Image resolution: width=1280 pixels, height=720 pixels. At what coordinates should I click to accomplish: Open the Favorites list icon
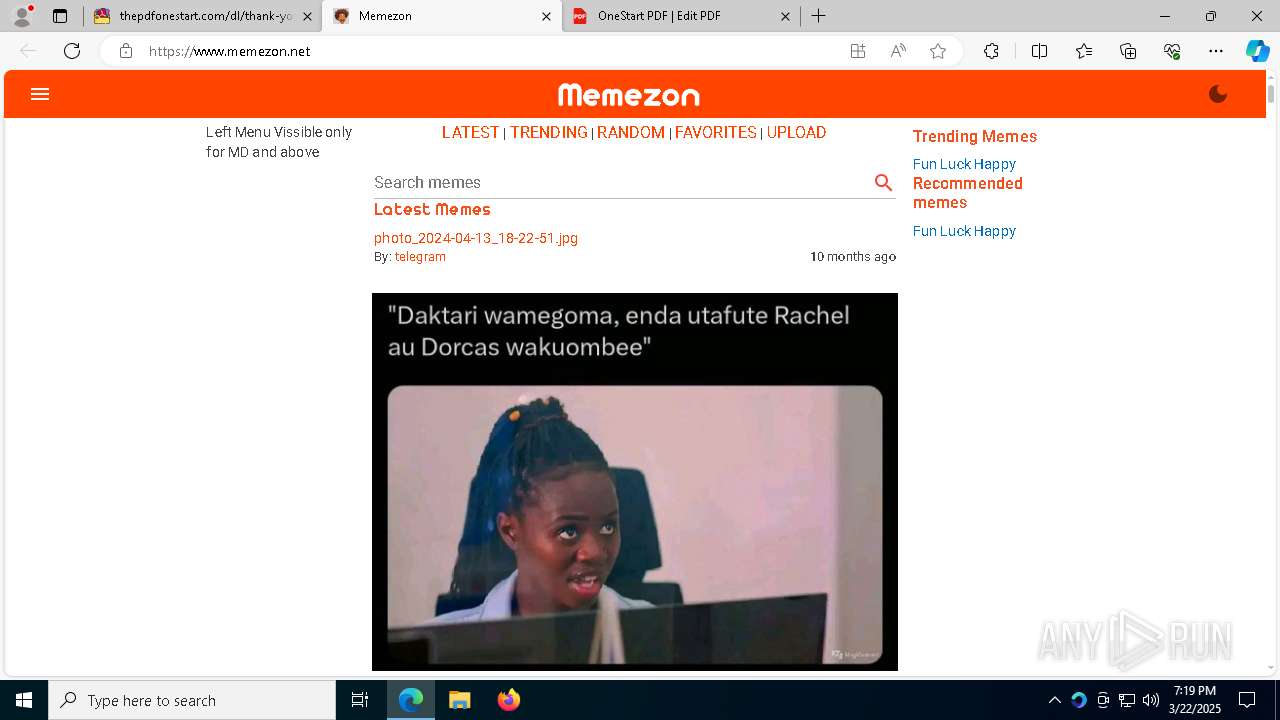click(1084, 51)
